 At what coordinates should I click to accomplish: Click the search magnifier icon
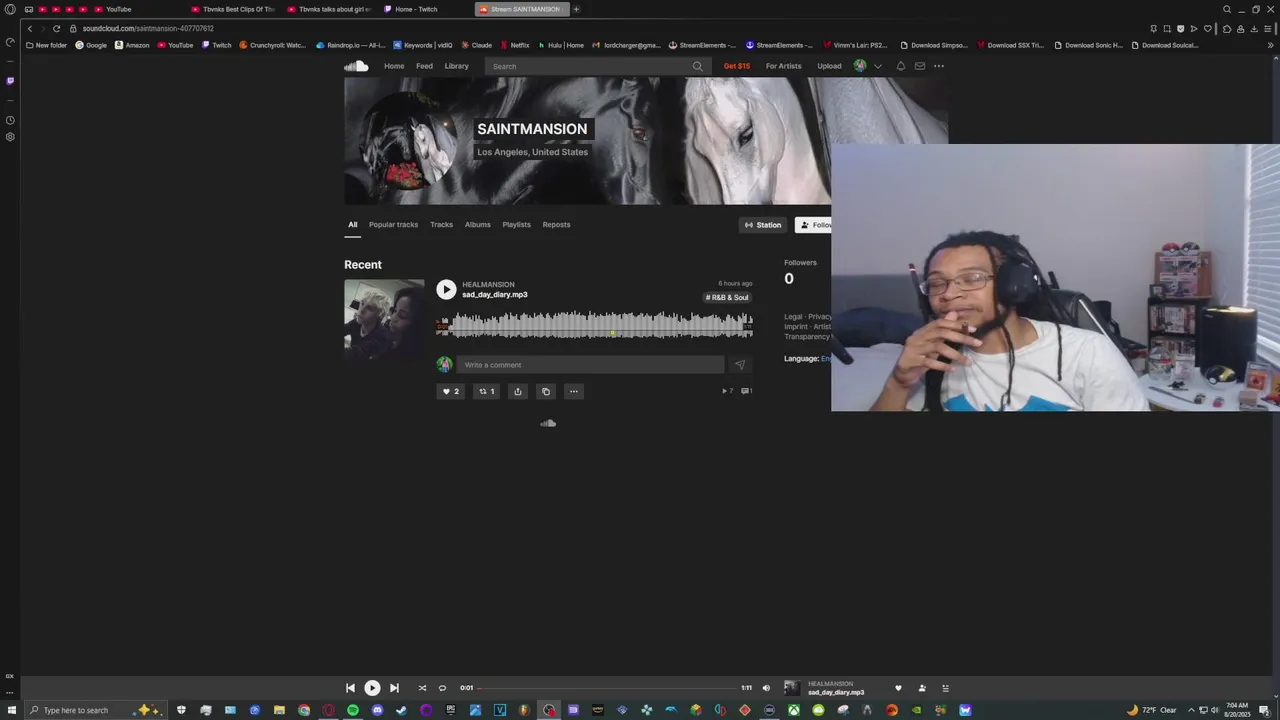point(697,66)
